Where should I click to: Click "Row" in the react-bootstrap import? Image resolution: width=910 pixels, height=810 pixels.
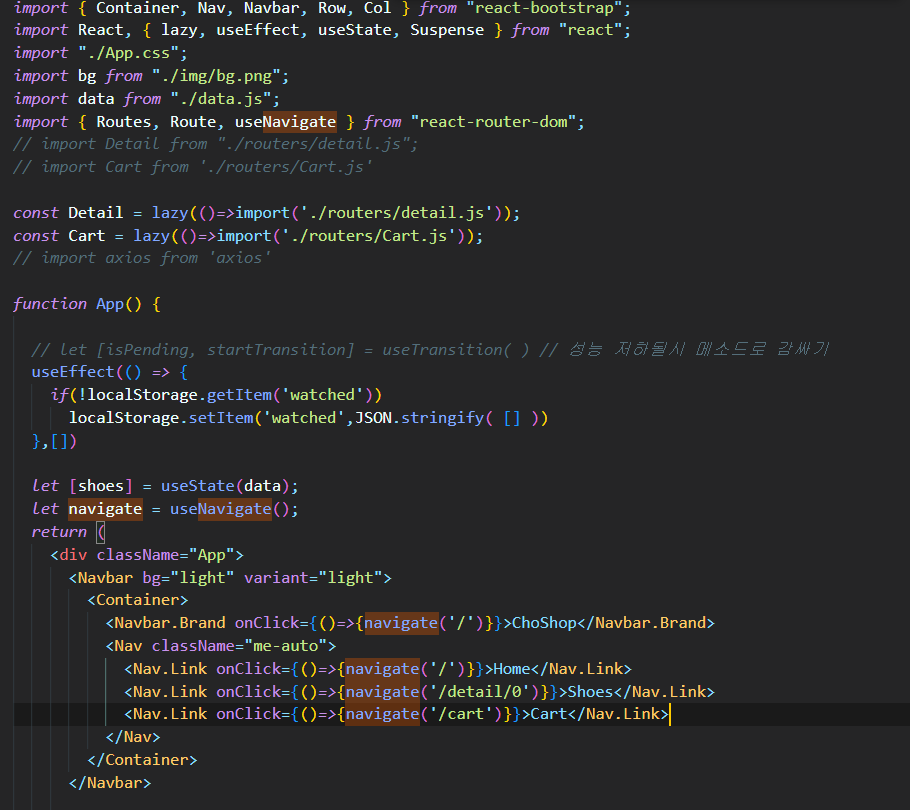coord(331,8)
